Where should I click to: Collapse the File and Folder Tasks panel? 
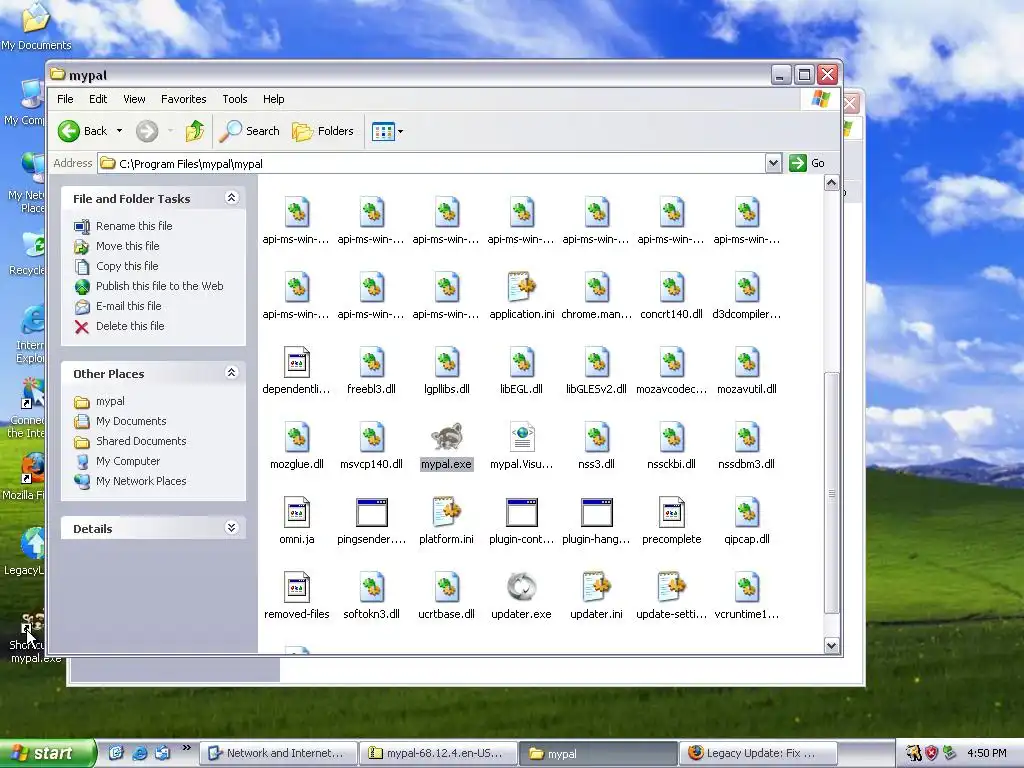pos(231,198)
